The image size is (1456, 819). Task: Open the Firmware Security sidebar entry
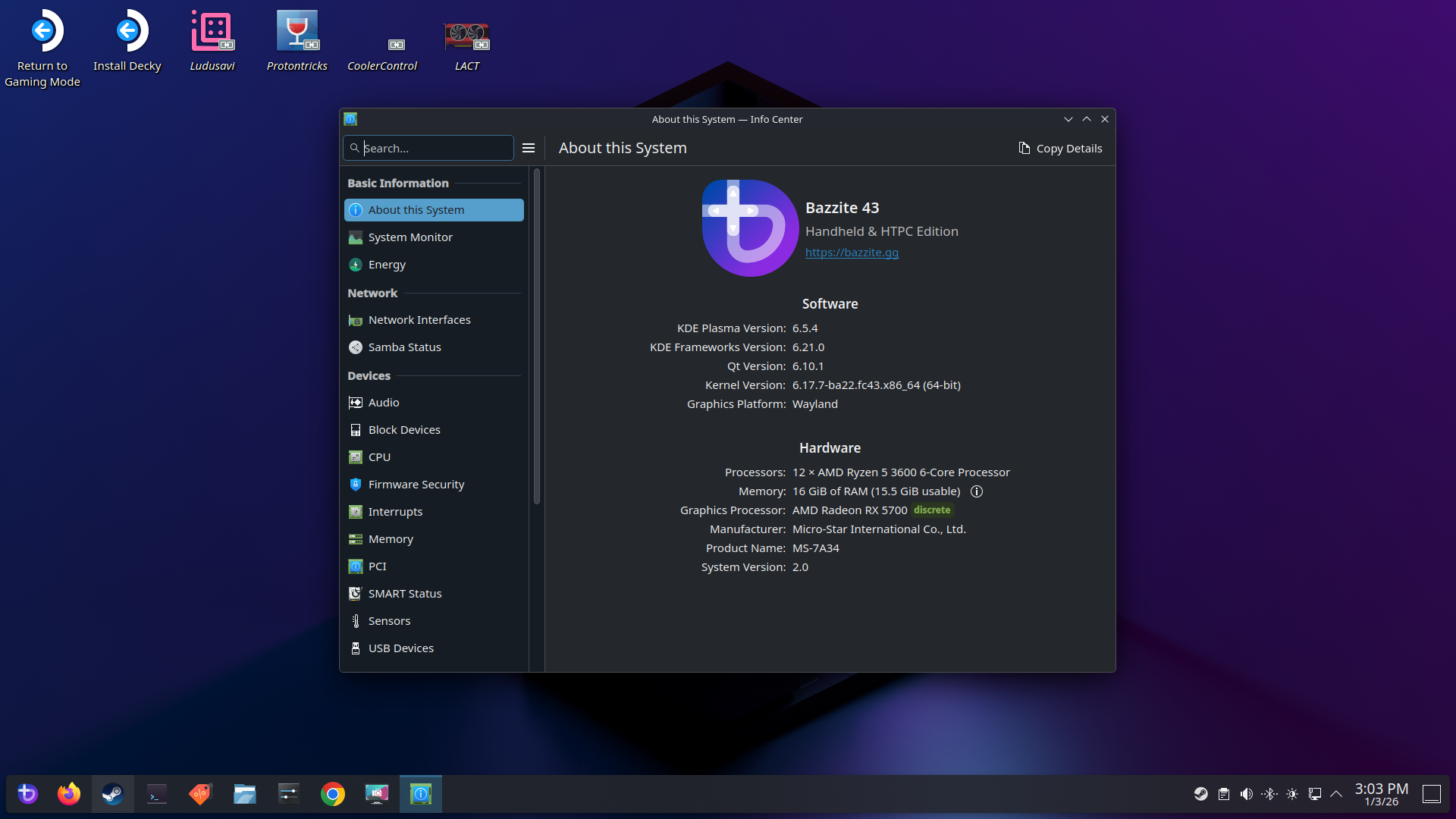pyautogui.click(x=416, y=485)
